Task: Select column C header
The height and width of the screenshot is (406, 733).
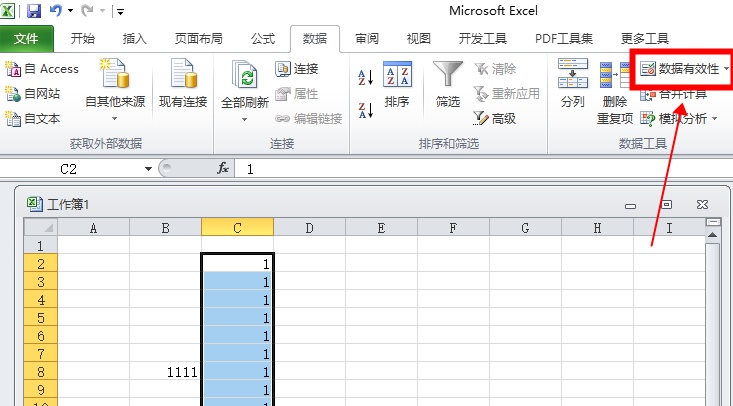Action: [237, 228]
